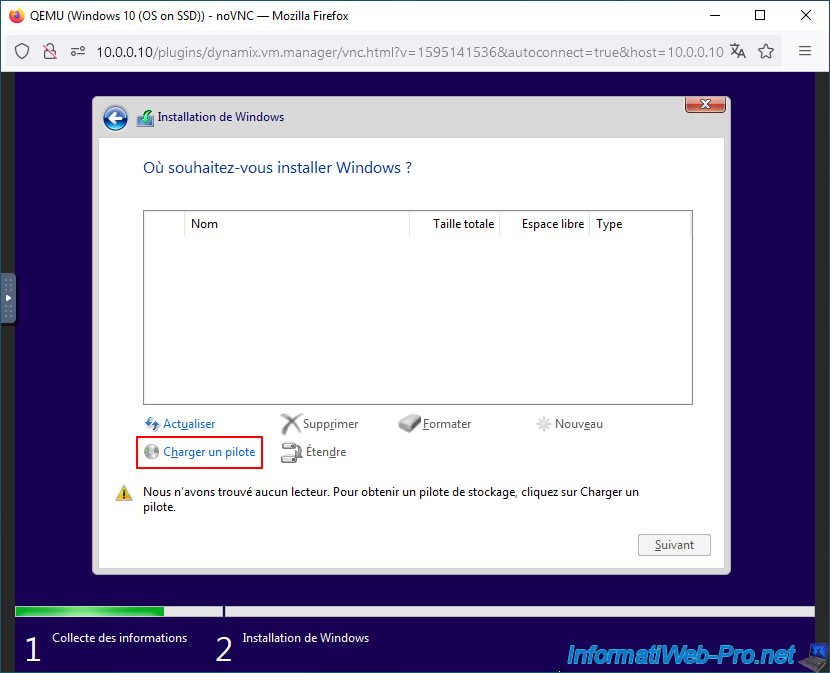Click the Actualiser refresh icon

(152, 424)
